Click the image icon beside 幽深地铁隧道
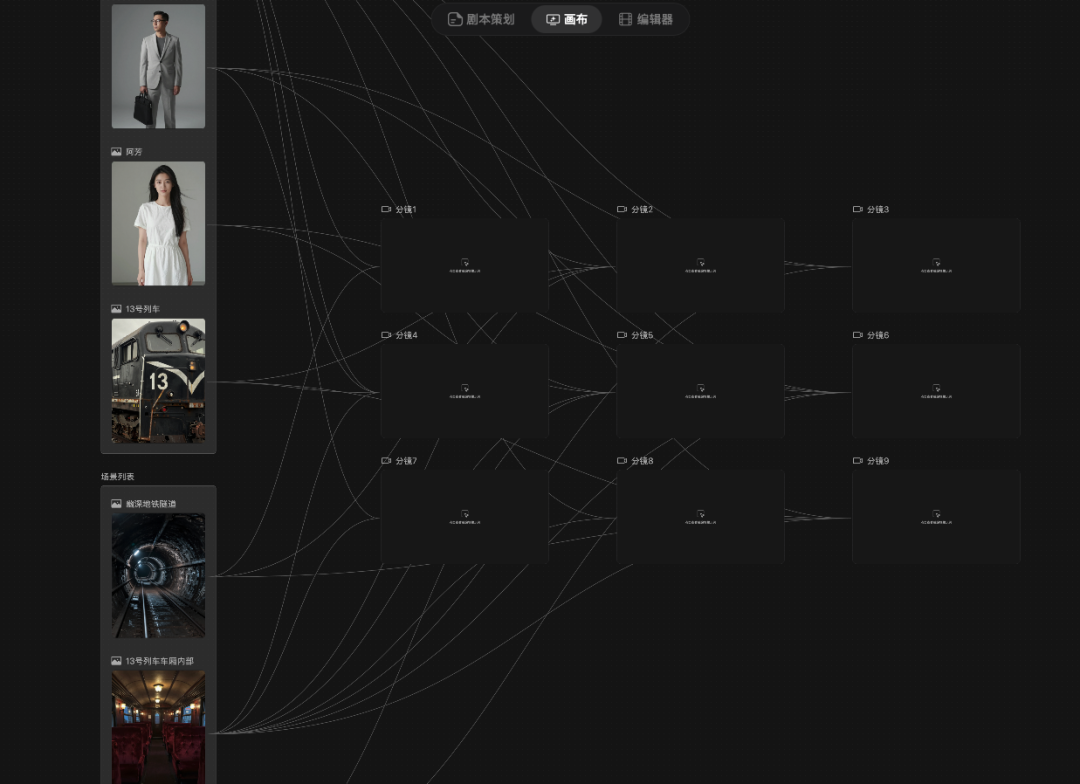This screenshot has width=1080, height=784. pyautogui.click(x=116, y=504)
